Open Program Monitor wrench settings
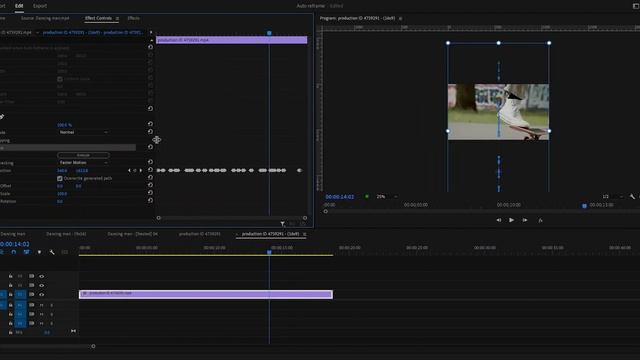 coord(632,197)
